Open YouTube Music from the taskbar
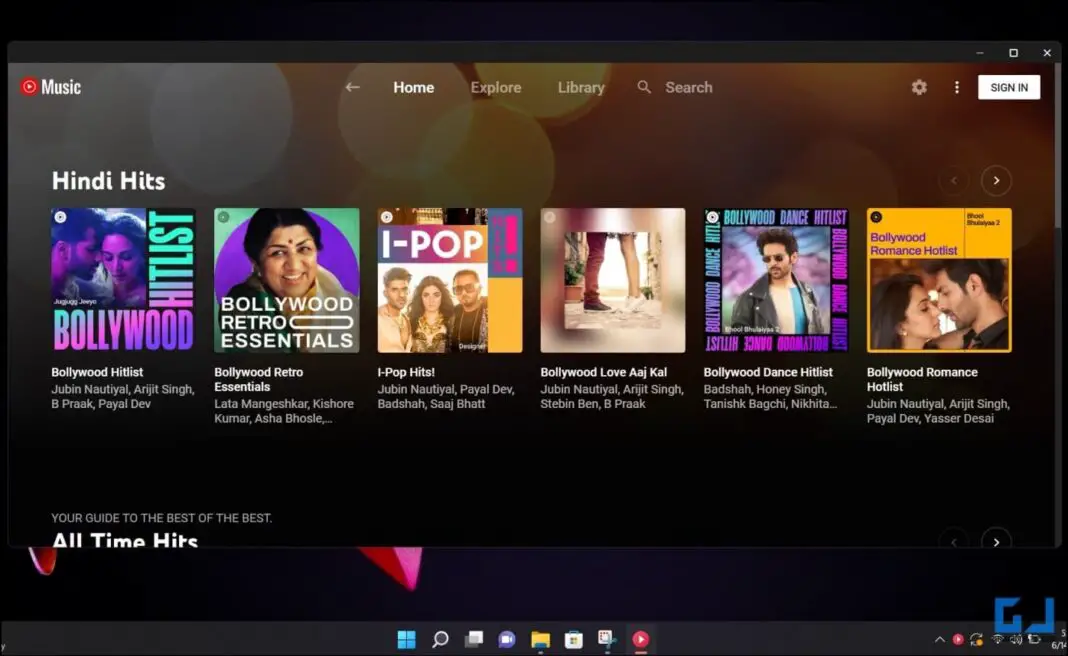 pos(640,639)
